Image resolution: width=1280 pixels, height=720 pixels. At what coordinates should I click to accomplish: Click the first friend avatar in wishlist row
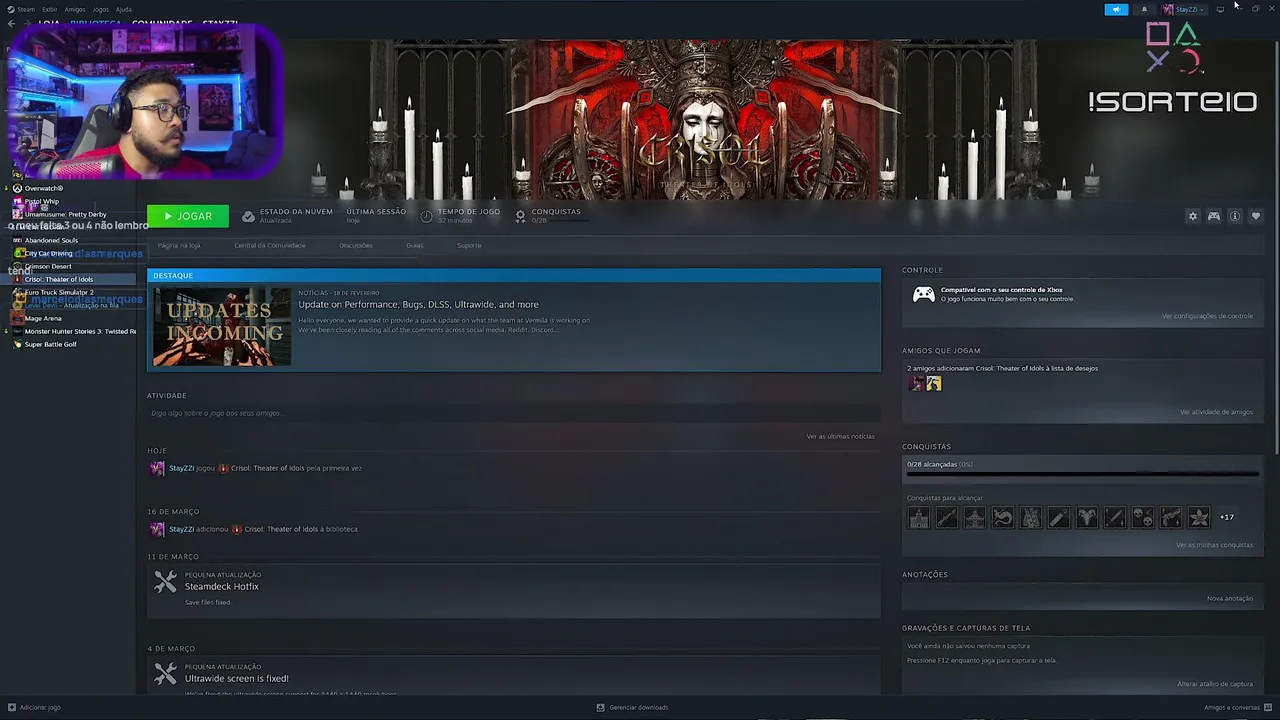pyautogui.click(x=916, y=383)
